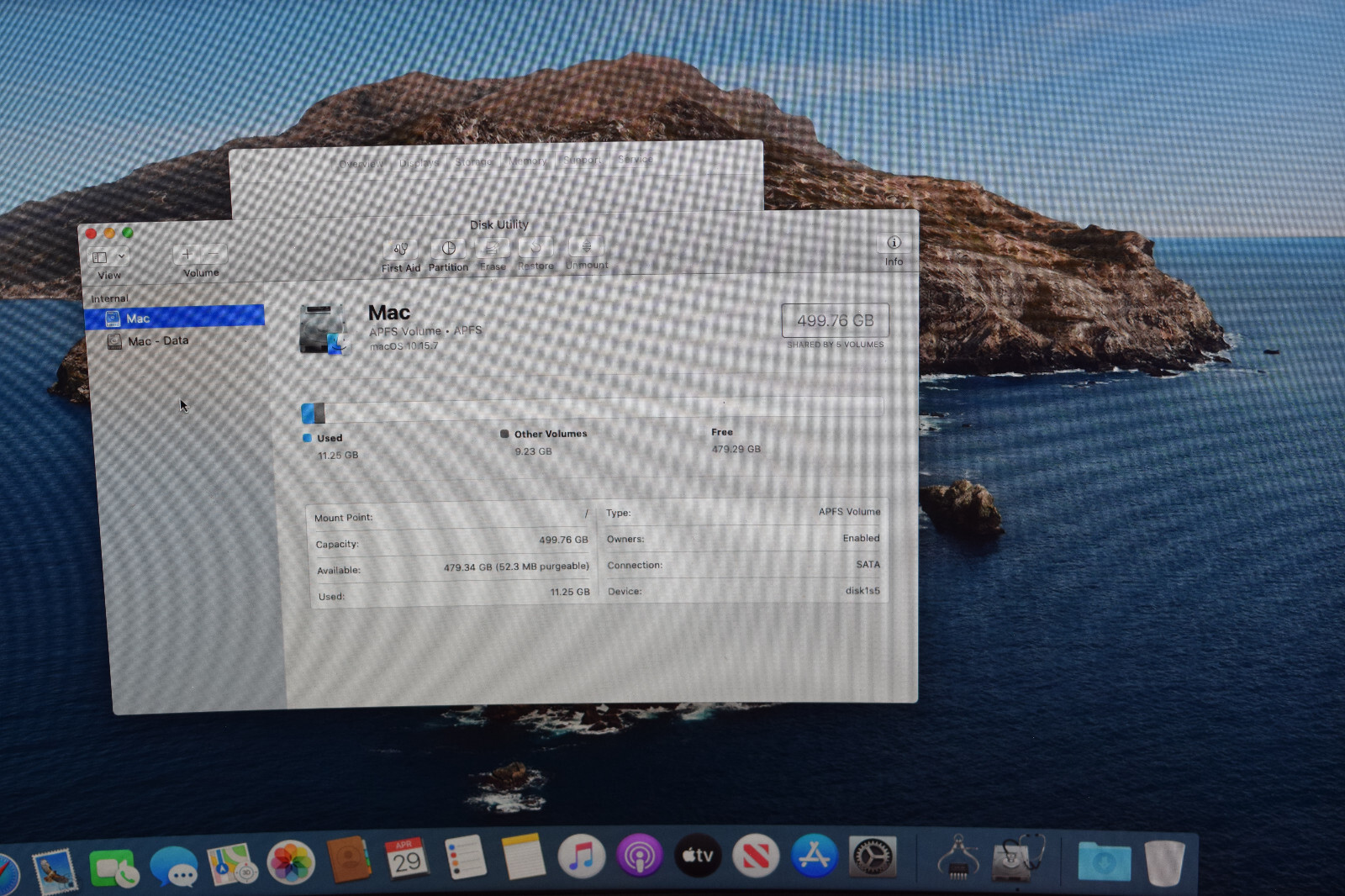Screen dimensions: 1345x896
Task: Open System Preferences from the Dock
Action: (x=873, y=856)
